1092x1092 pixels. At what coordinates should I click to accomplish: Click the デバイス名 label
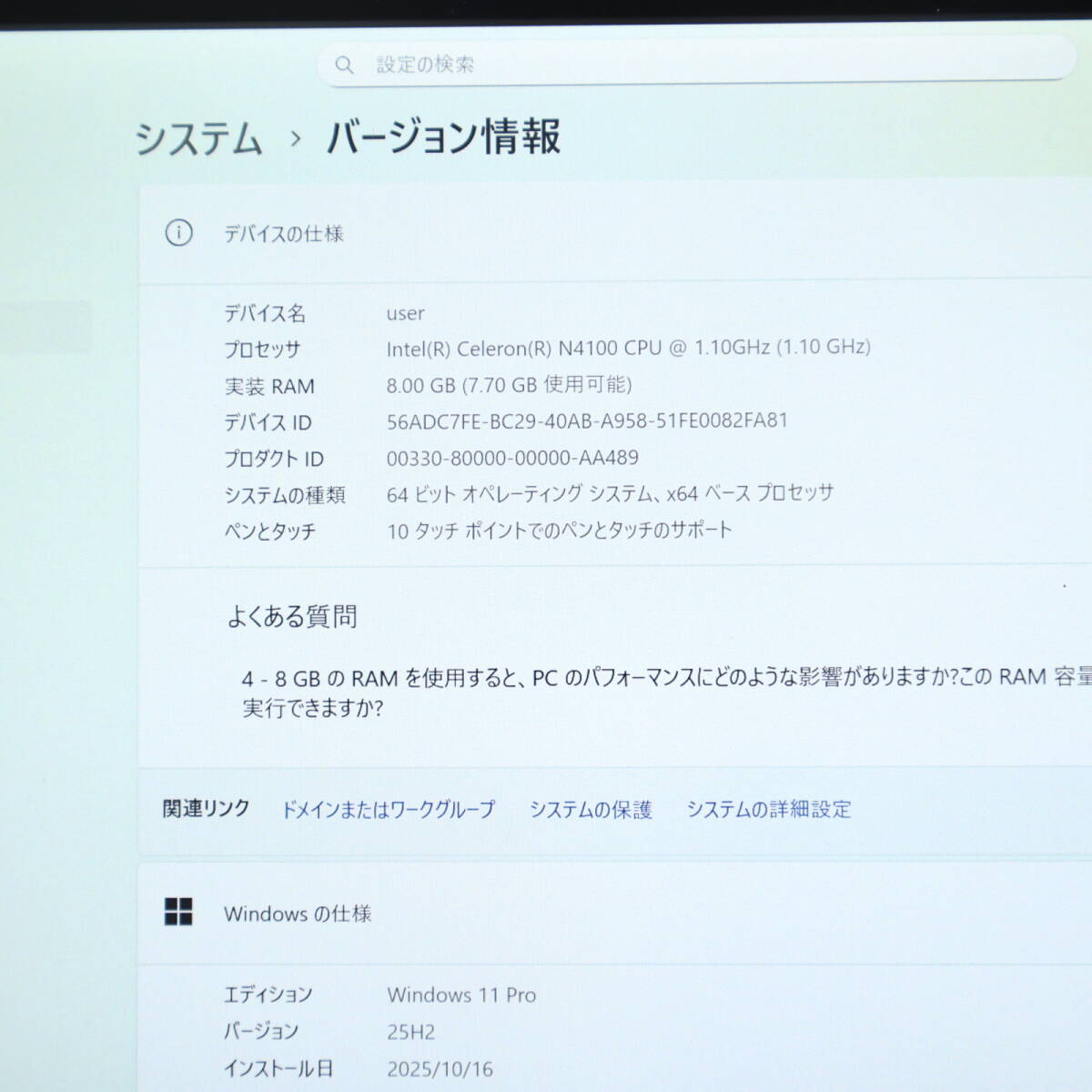pyautogui.click(x=265, y=314)
